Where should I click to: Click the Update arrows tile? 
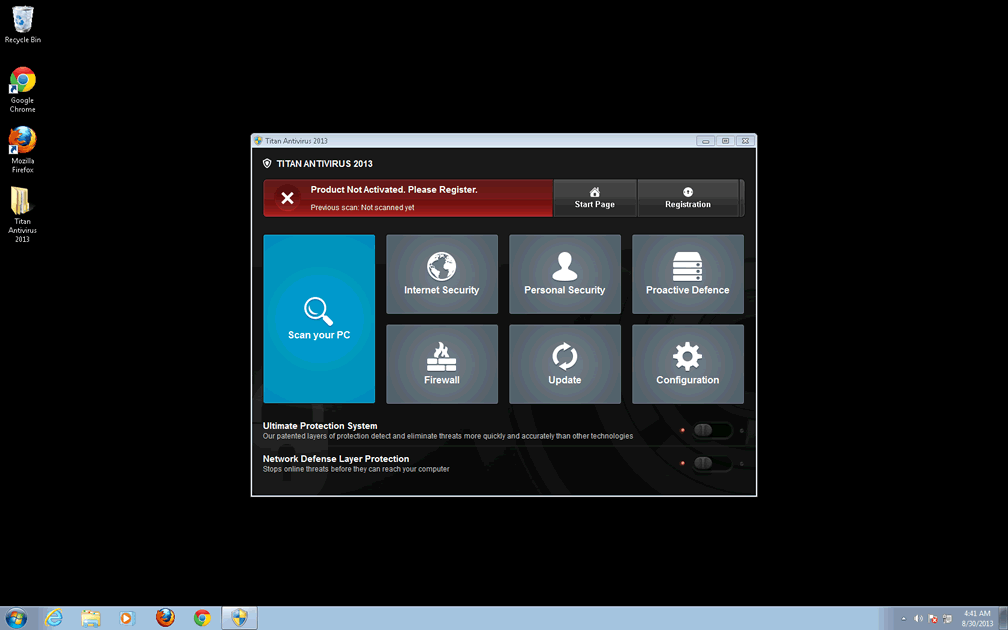pos(564,364)
